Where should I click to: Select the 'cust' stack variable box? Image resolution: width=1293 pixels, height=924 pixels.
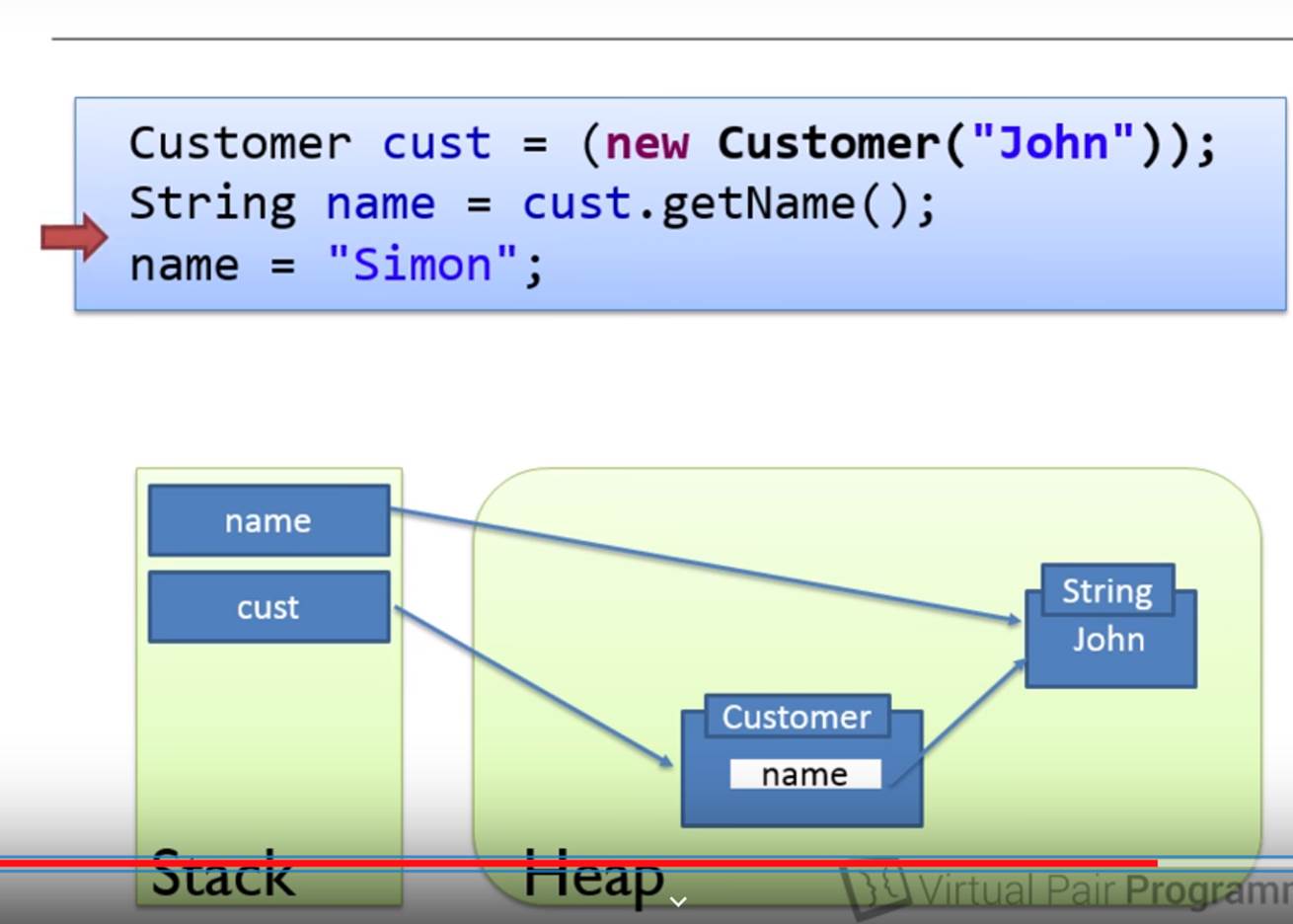click(268, 607)
